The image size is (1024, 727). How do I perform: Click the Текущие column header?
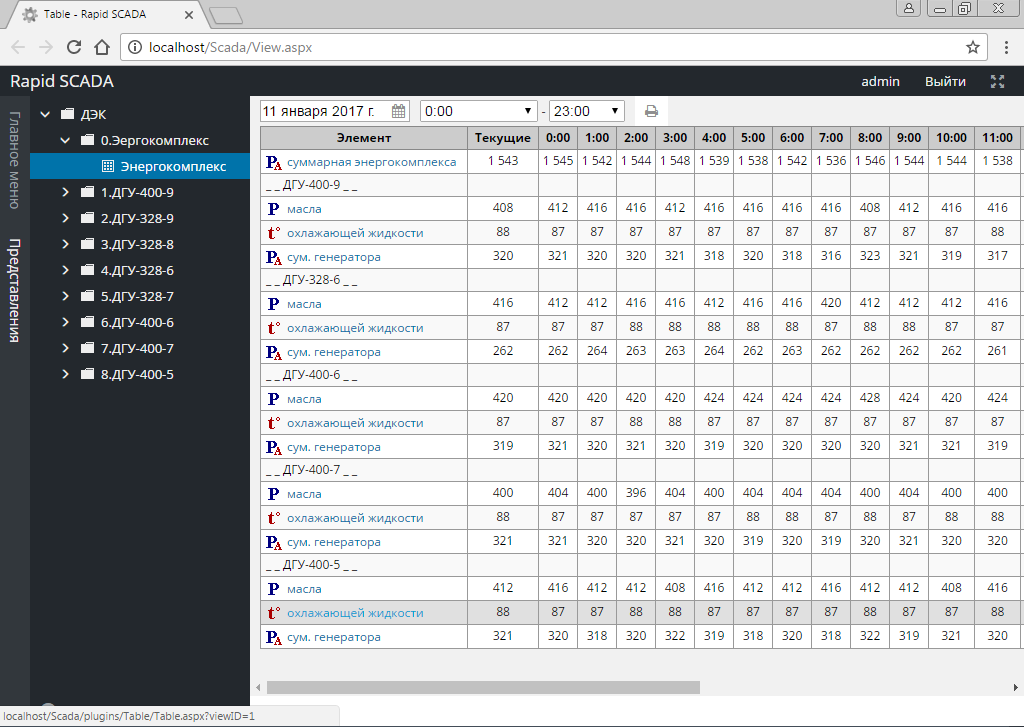503,138
